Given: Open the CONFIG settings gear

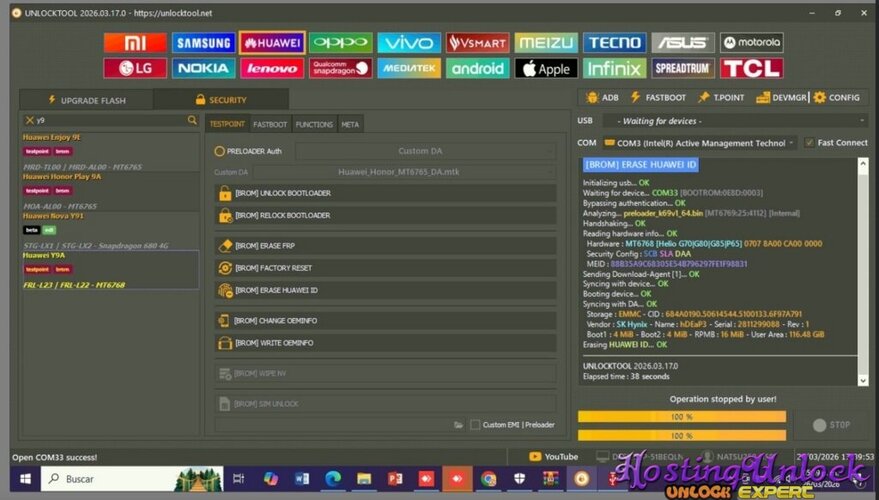Looking at the screenshot, I should tap(836, 98).
